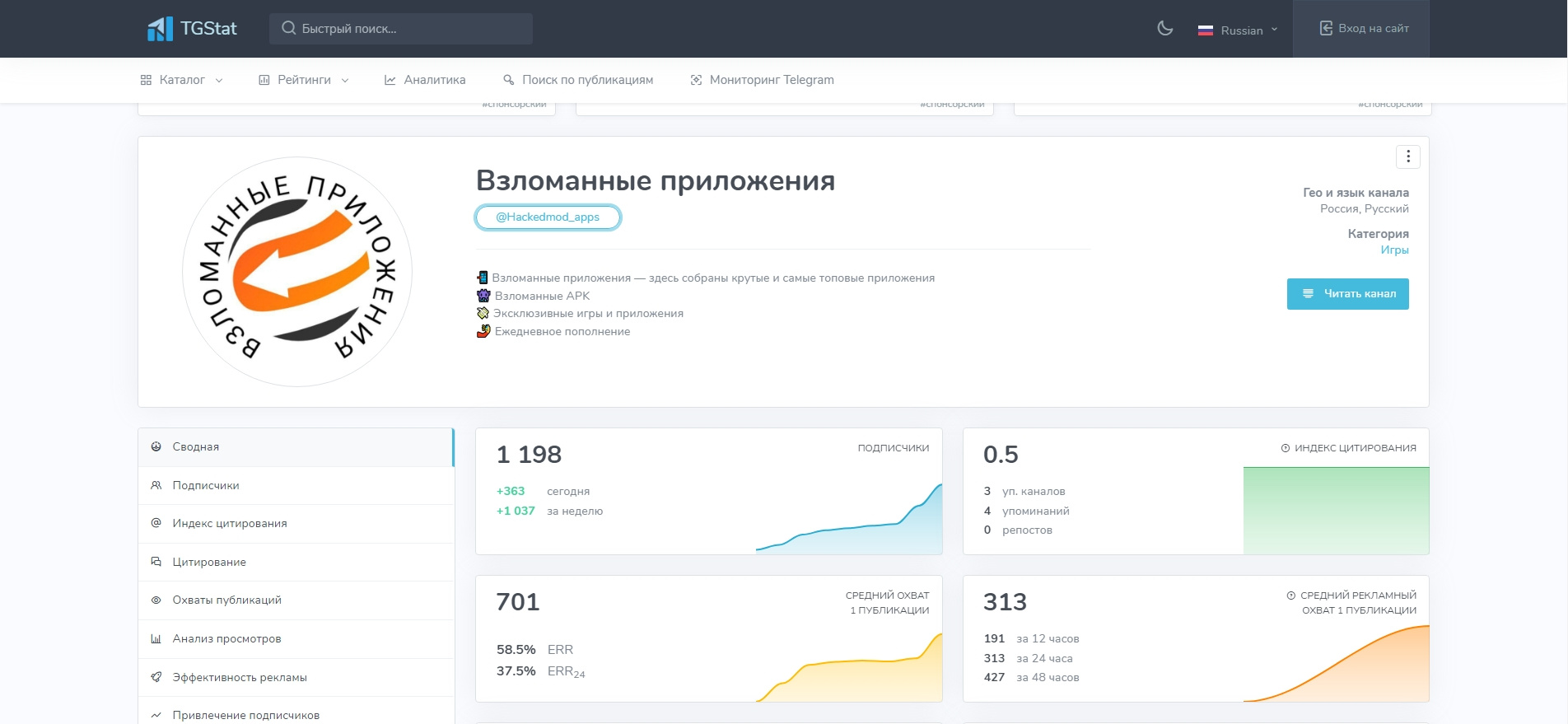Expand the Рейтинги menu
1568x724 pixels.
click(x=304, y=80)
